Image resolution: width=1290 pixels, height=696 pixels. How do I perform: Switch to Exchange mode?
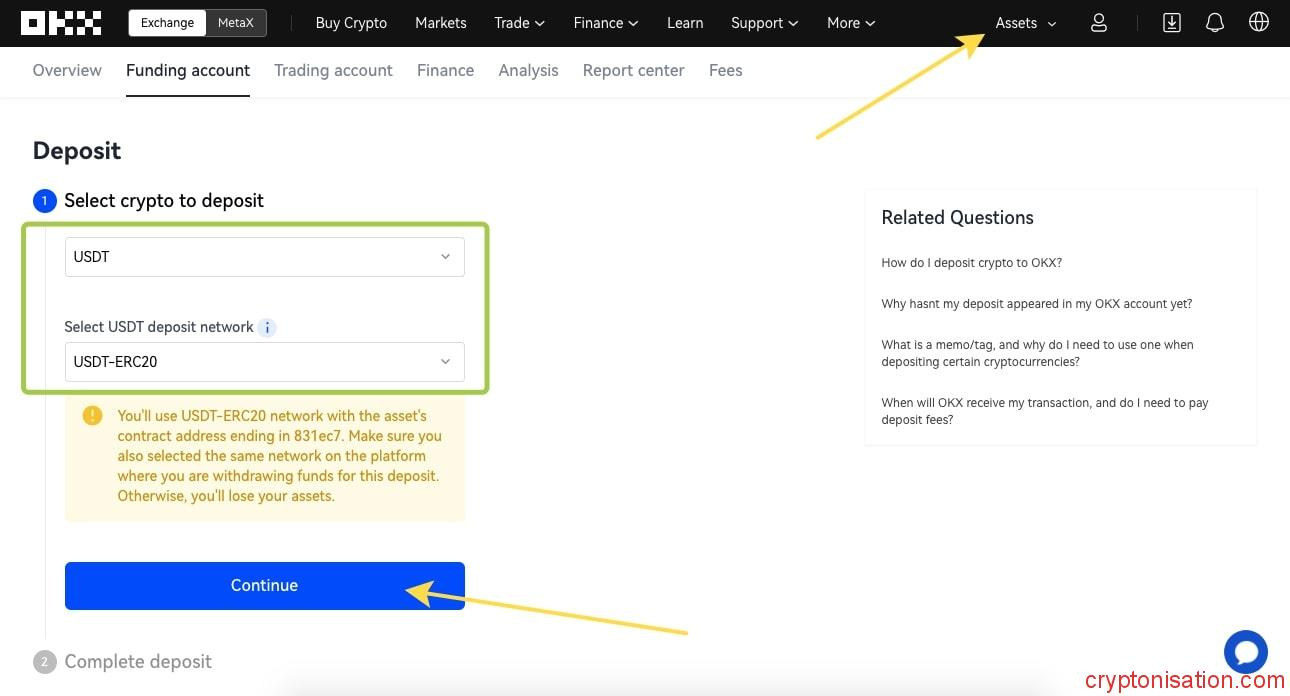pyautogui.click(x=167, y=23)
